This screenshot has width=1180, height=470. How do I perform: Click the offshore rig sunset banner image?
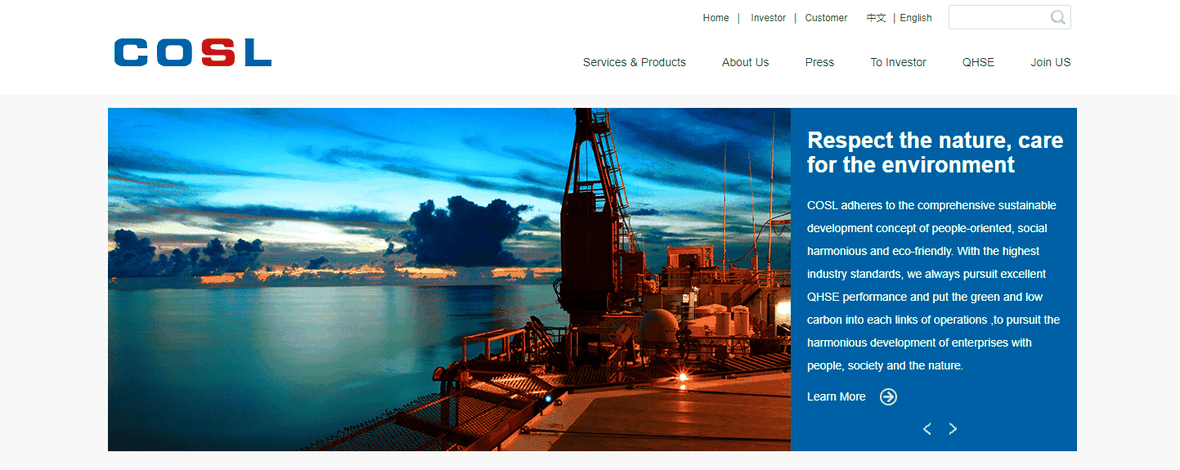point(449,279)
